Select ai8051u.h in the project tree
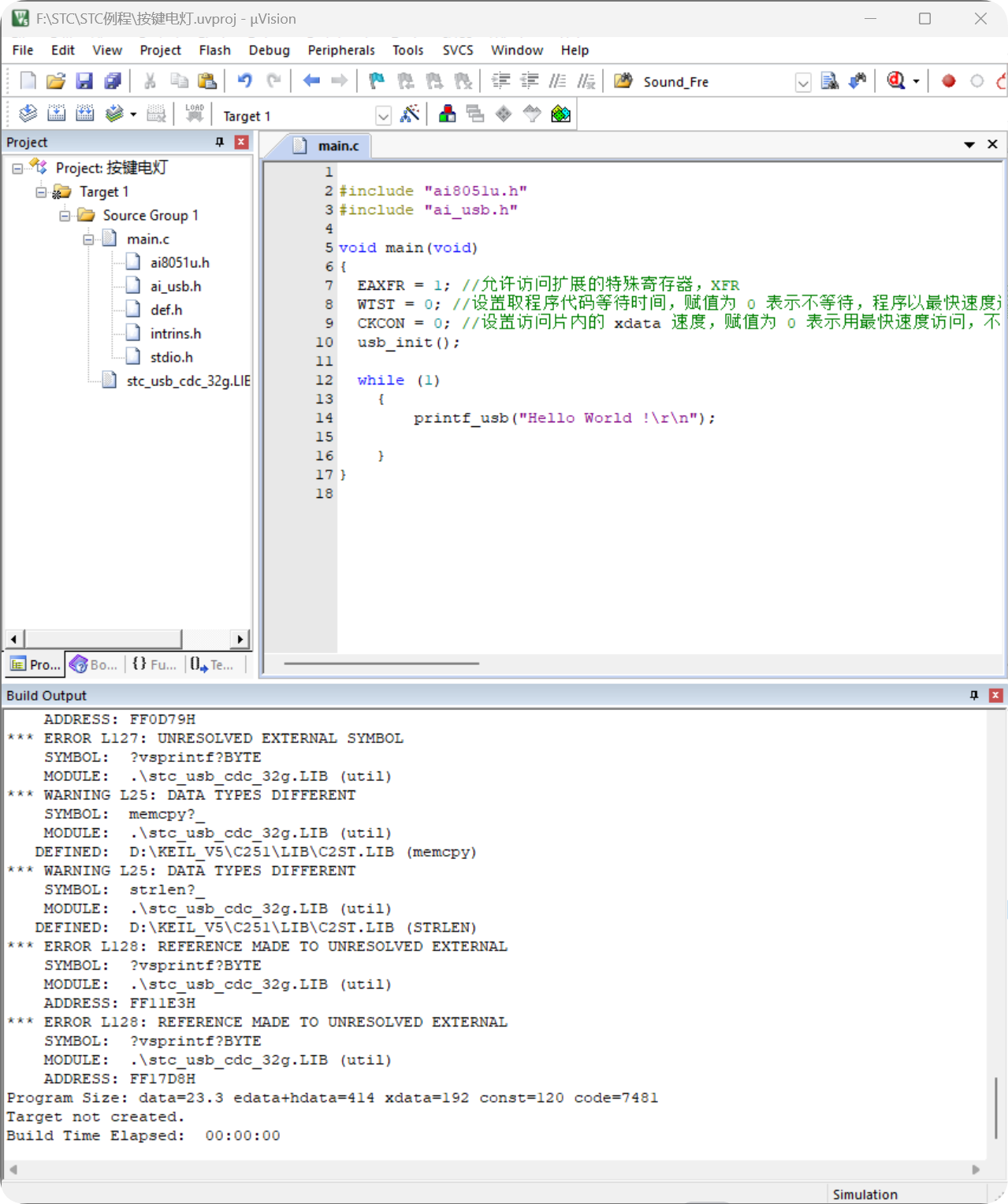The image size is (1008, 1204). pyautogui.click(x=180, y=262)
